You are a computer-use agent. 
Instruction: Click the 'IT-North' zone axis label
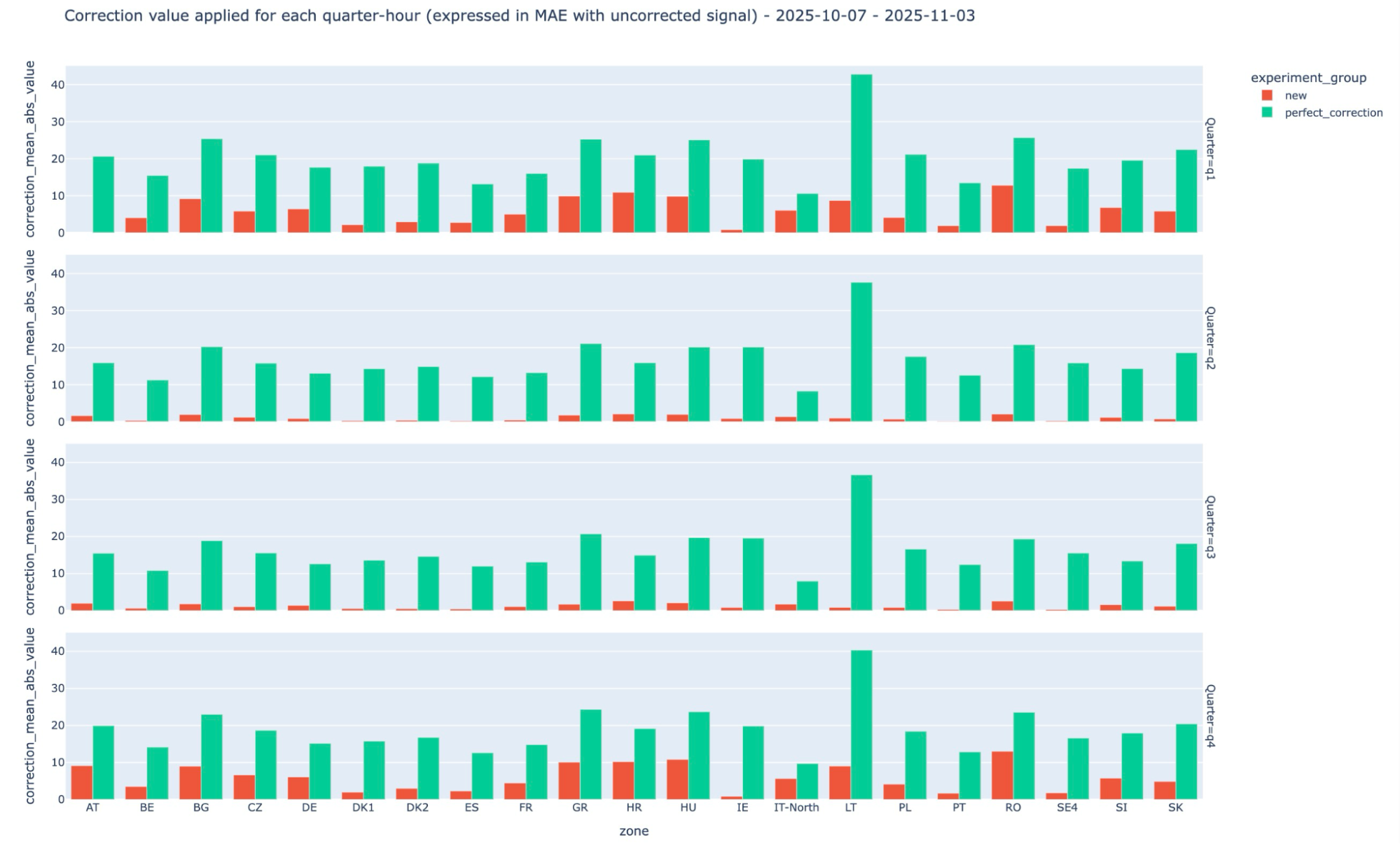[x=796, y=808]
